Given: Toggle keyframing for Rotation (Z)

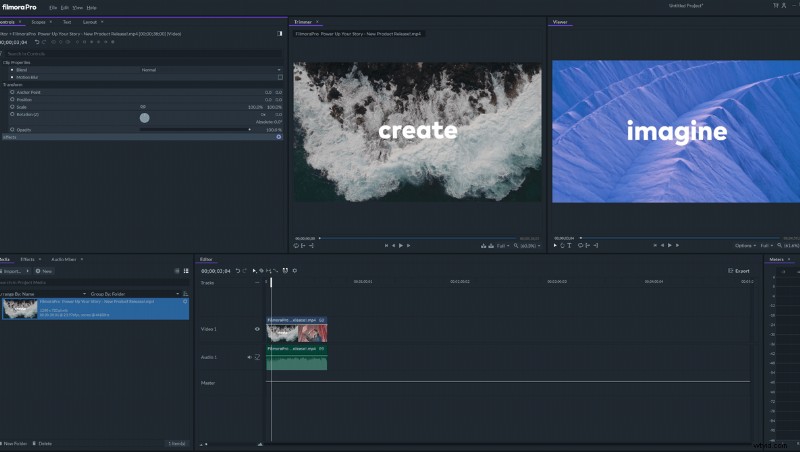Looking at the screenshot, I should [12, 114].
